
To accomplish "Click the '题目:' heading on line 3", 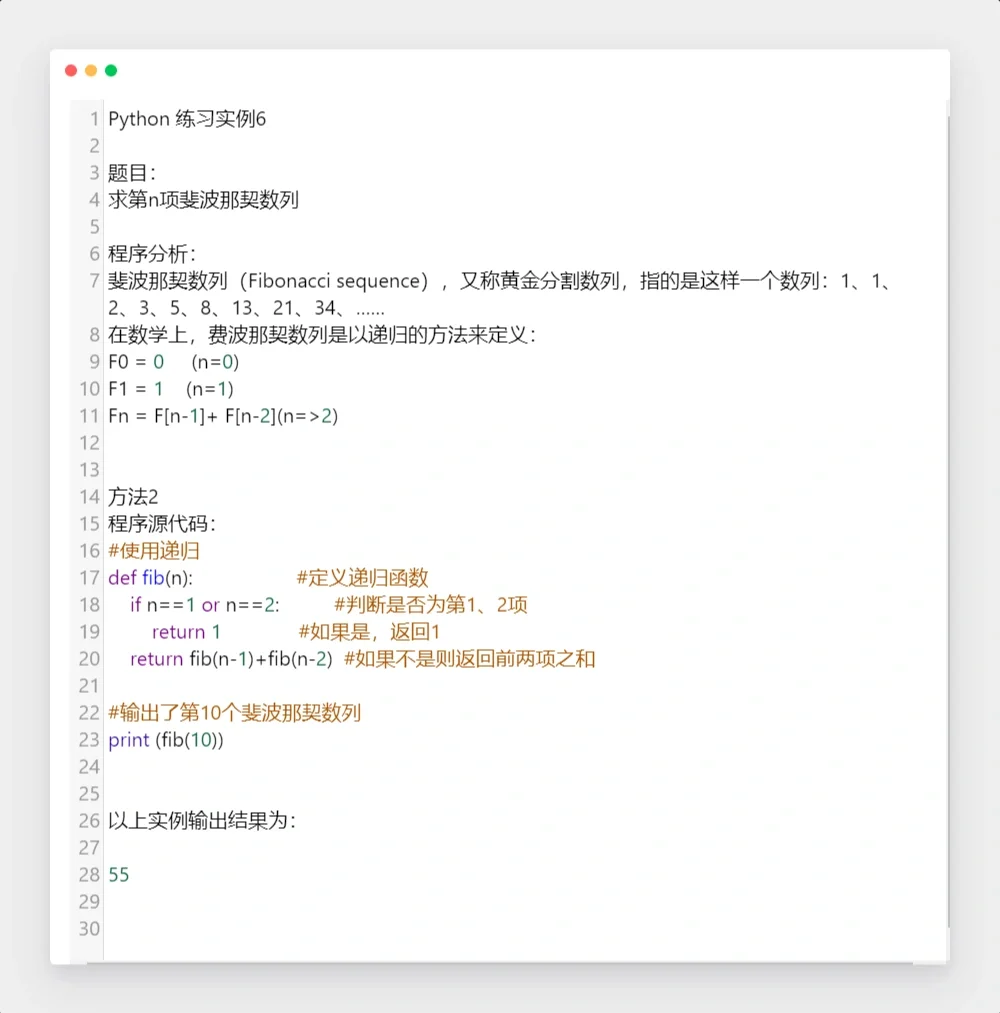I will point(132,173).
